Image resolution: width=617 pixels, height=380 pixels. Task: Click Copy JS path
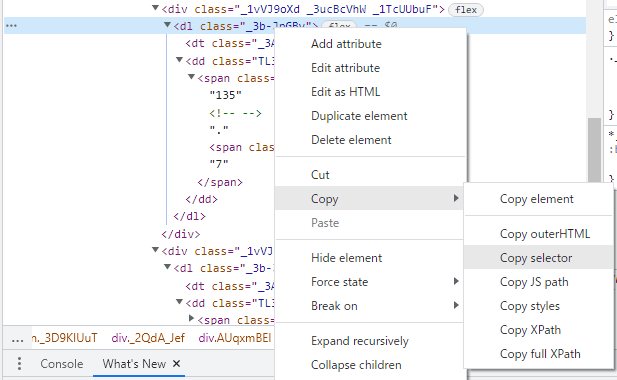534,282
